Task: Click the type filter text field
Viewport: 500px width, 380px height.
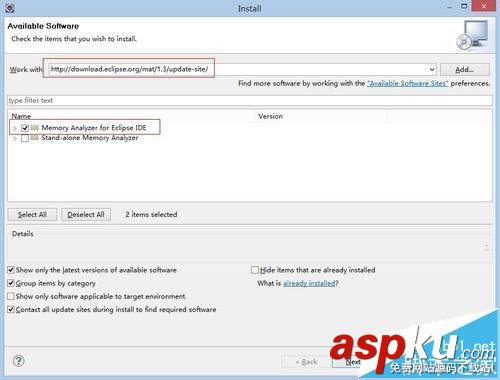Action: tap(250, 100)
